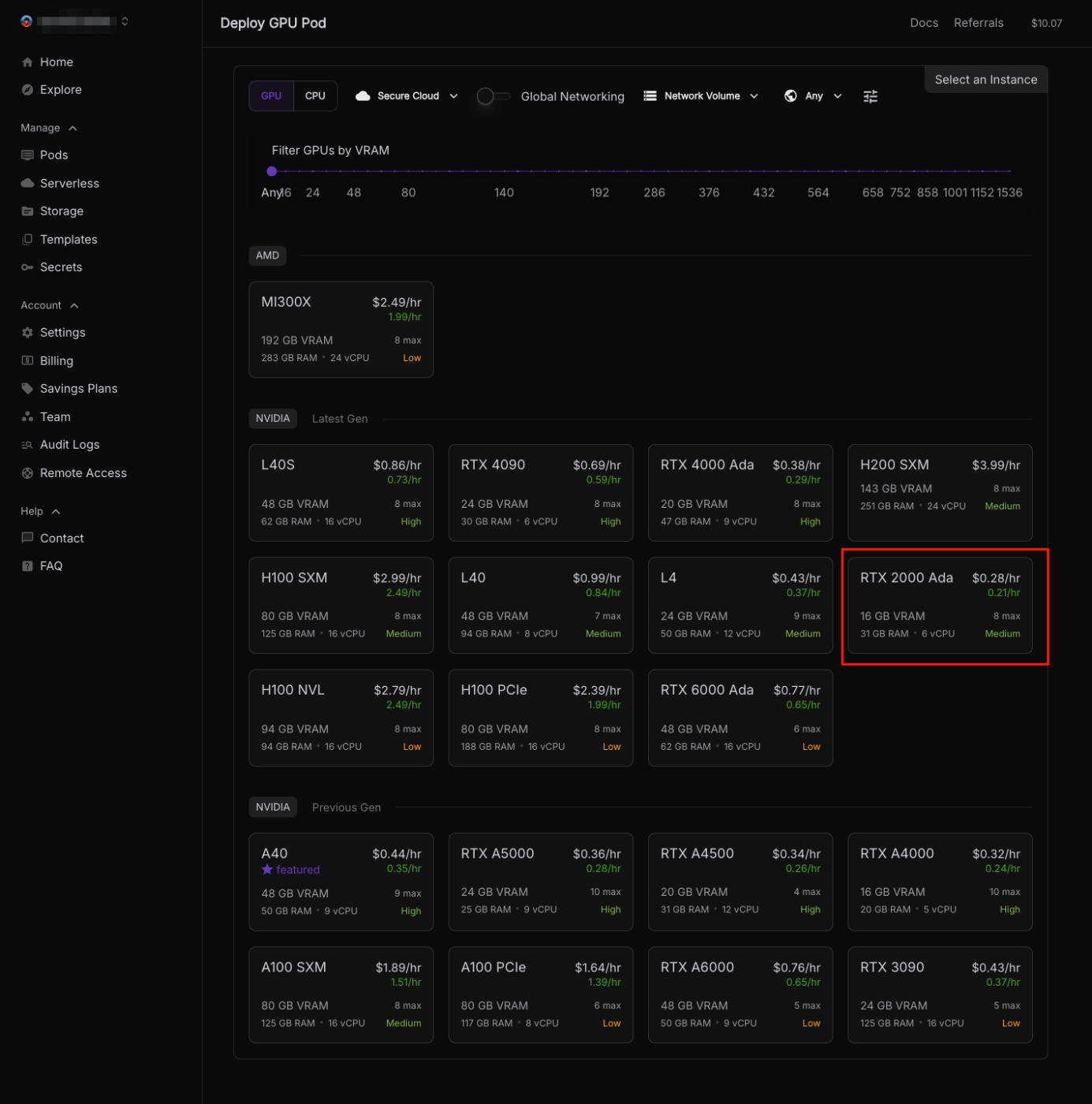Click the Remote Access icon

point(28,473)
